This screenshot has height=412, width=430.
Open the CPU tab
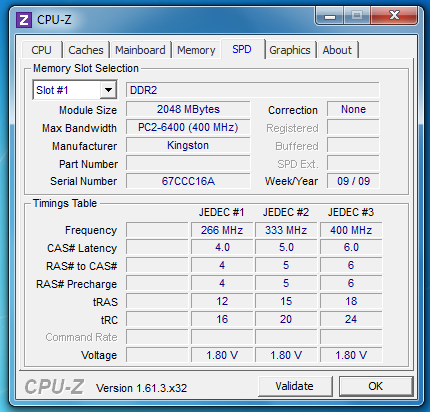41,50
